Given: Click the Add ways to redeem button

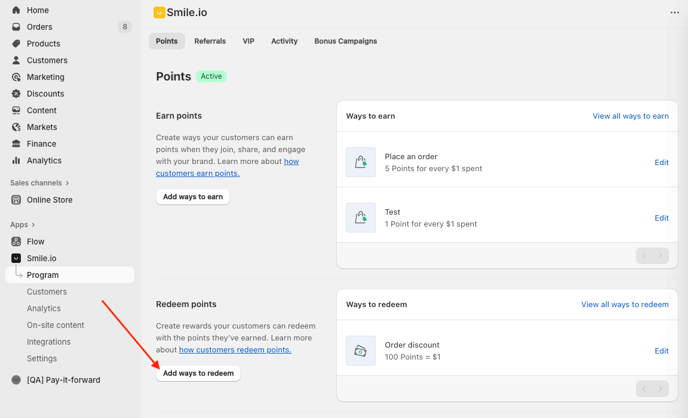Looking at the screenshot, I should coord(198,373).
